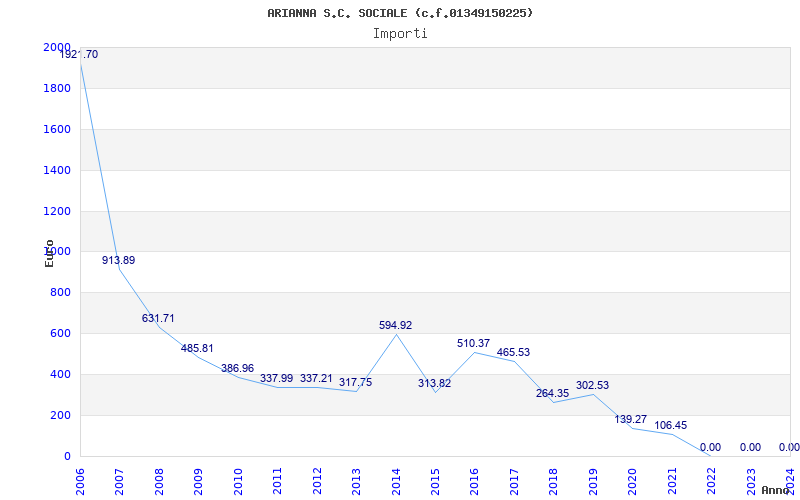Select the 386.96 data label

pos(237,368)
